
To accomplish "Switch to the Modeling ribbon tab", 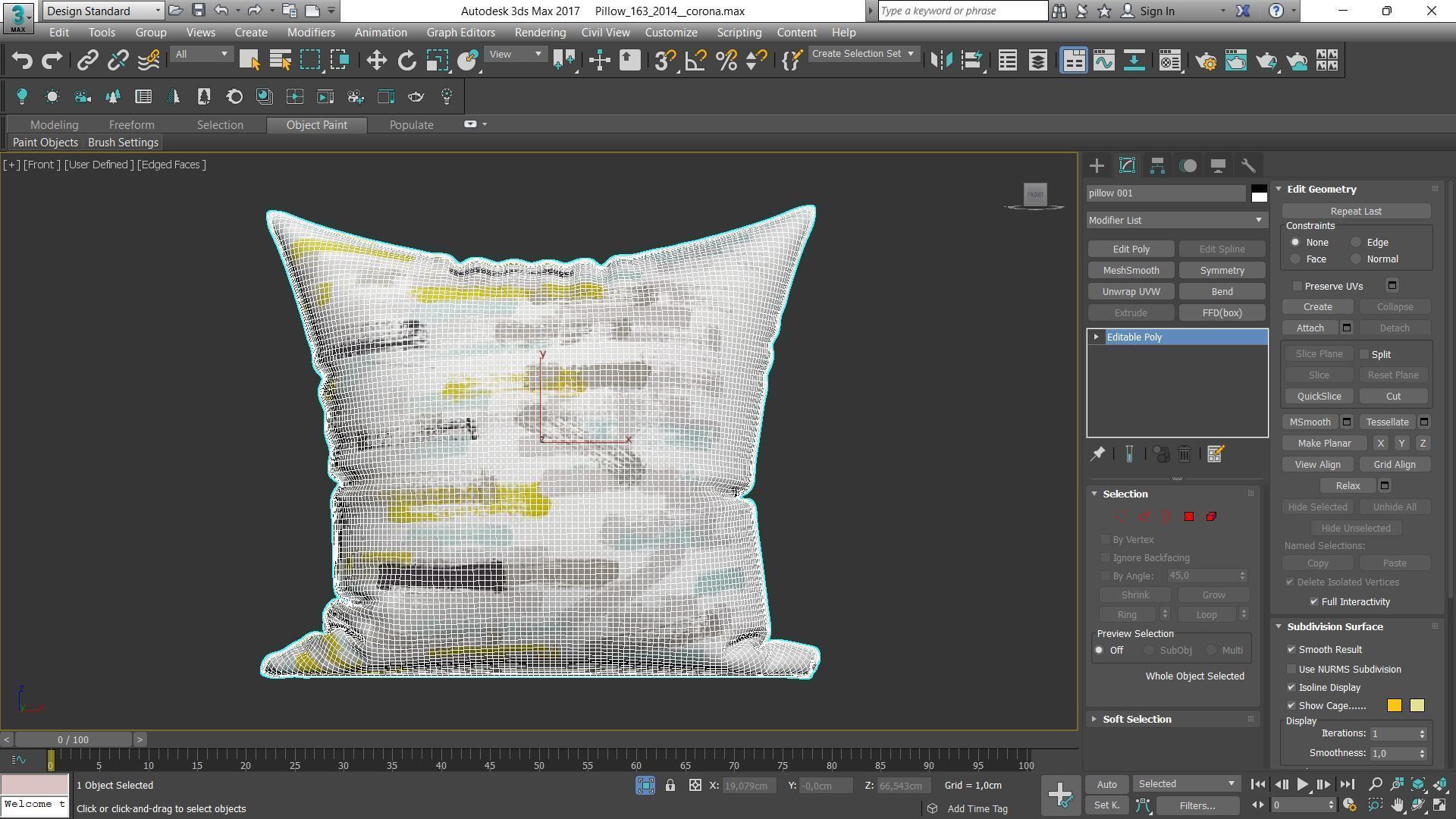I will pyautogui.click(x=54, y=125).
